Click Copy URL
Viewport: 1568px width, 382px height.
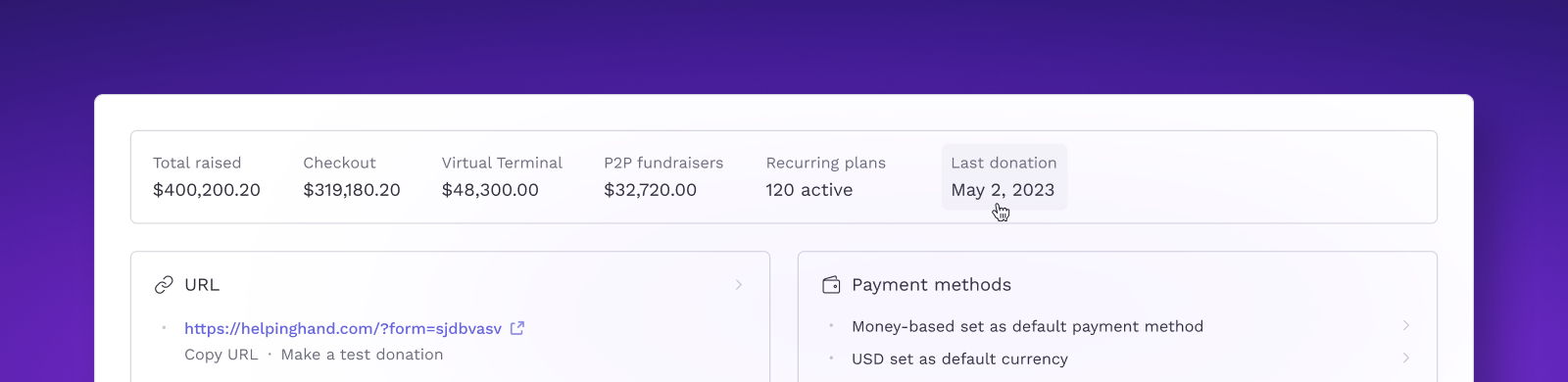(220, 355)
